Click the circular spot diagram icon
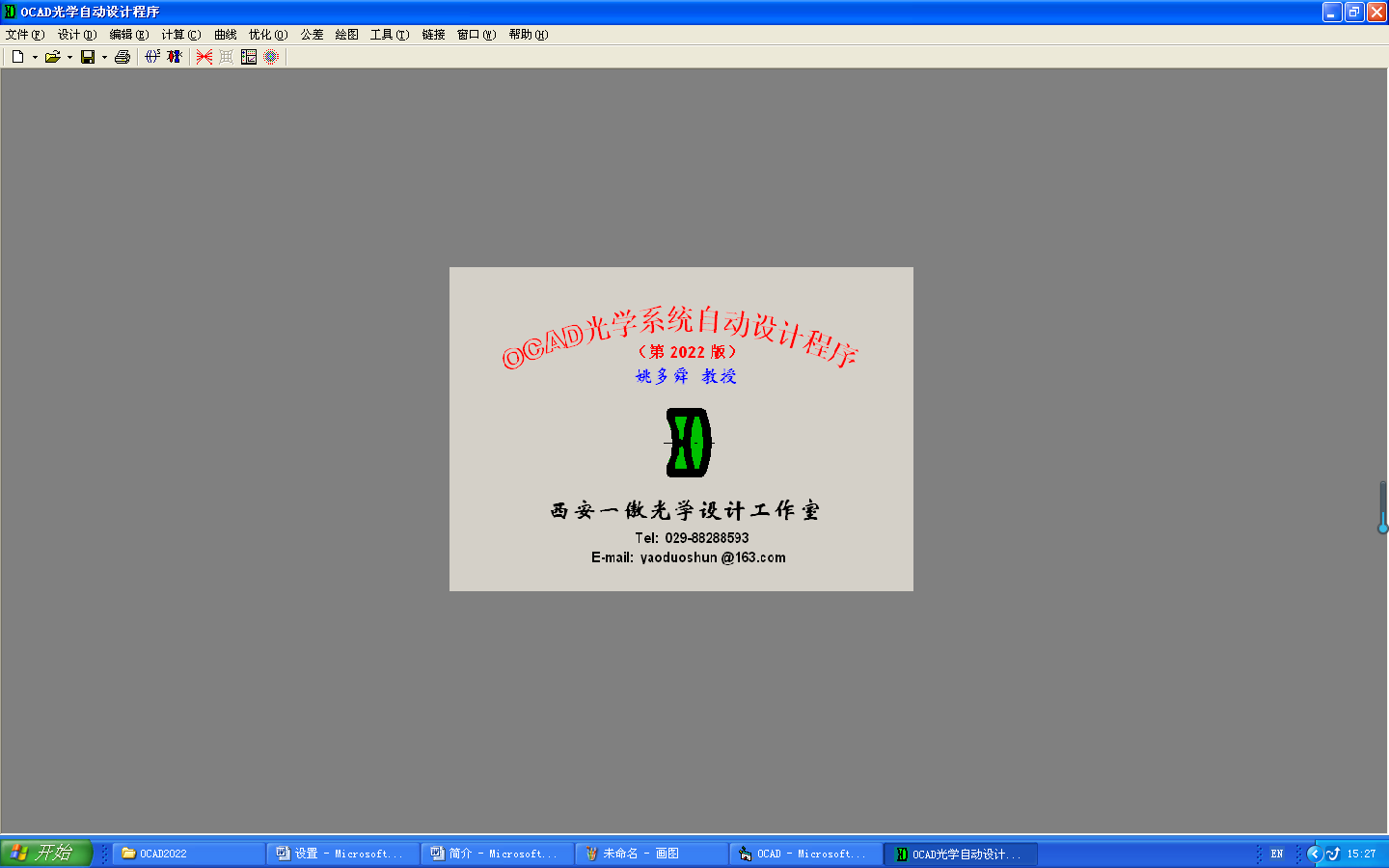This screenshot has height=868, width=1389. [271, 57]
